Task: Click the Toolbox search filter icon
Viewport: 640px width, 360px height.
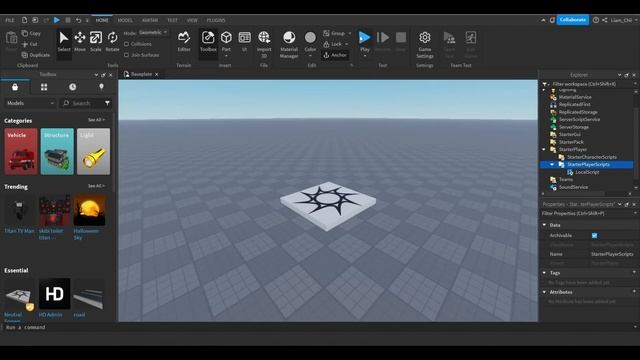Action: pos(107,103)
